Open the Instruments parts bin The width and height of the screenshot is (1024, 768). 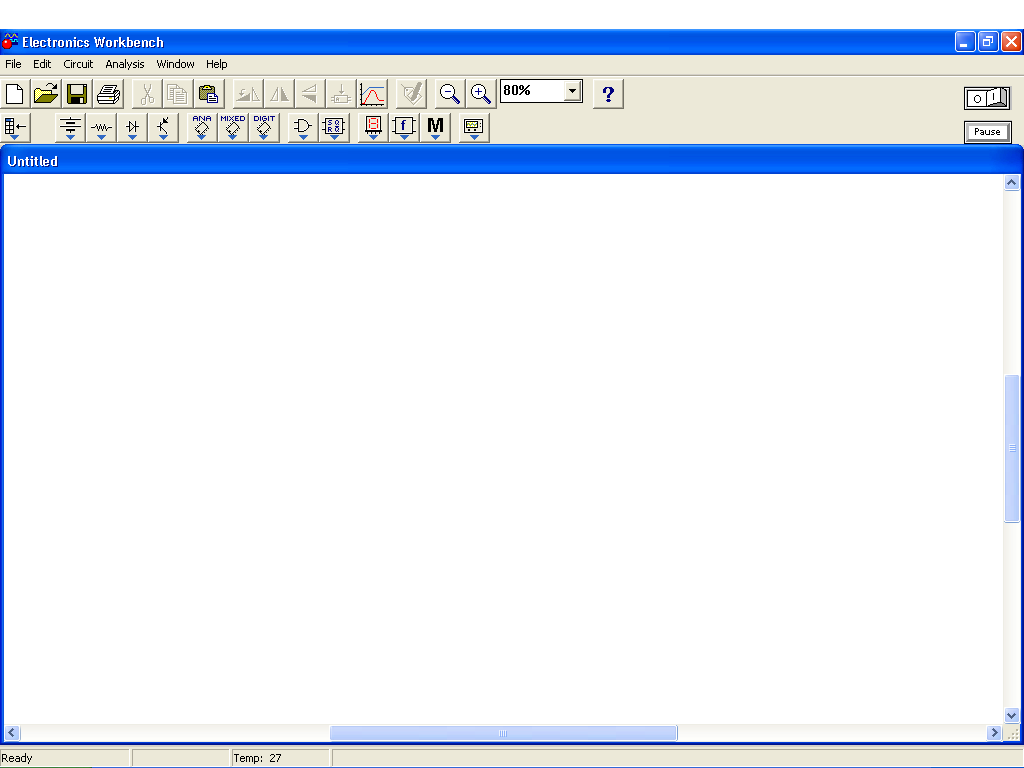[x=473, y=127]
